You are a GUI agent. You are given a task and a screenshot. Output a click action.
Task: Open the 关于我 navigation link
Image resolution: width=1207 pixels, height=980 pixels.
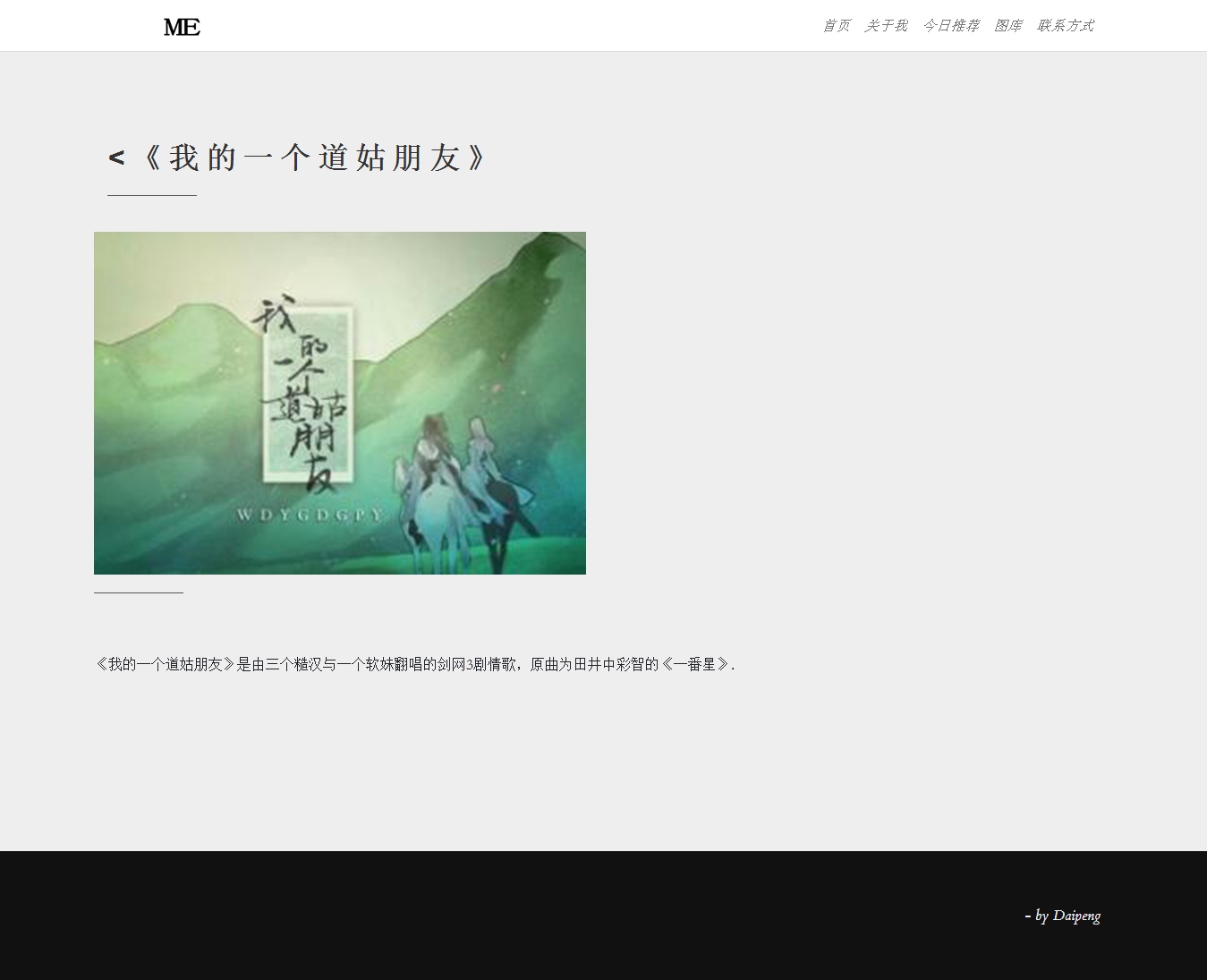coord(886,25)
